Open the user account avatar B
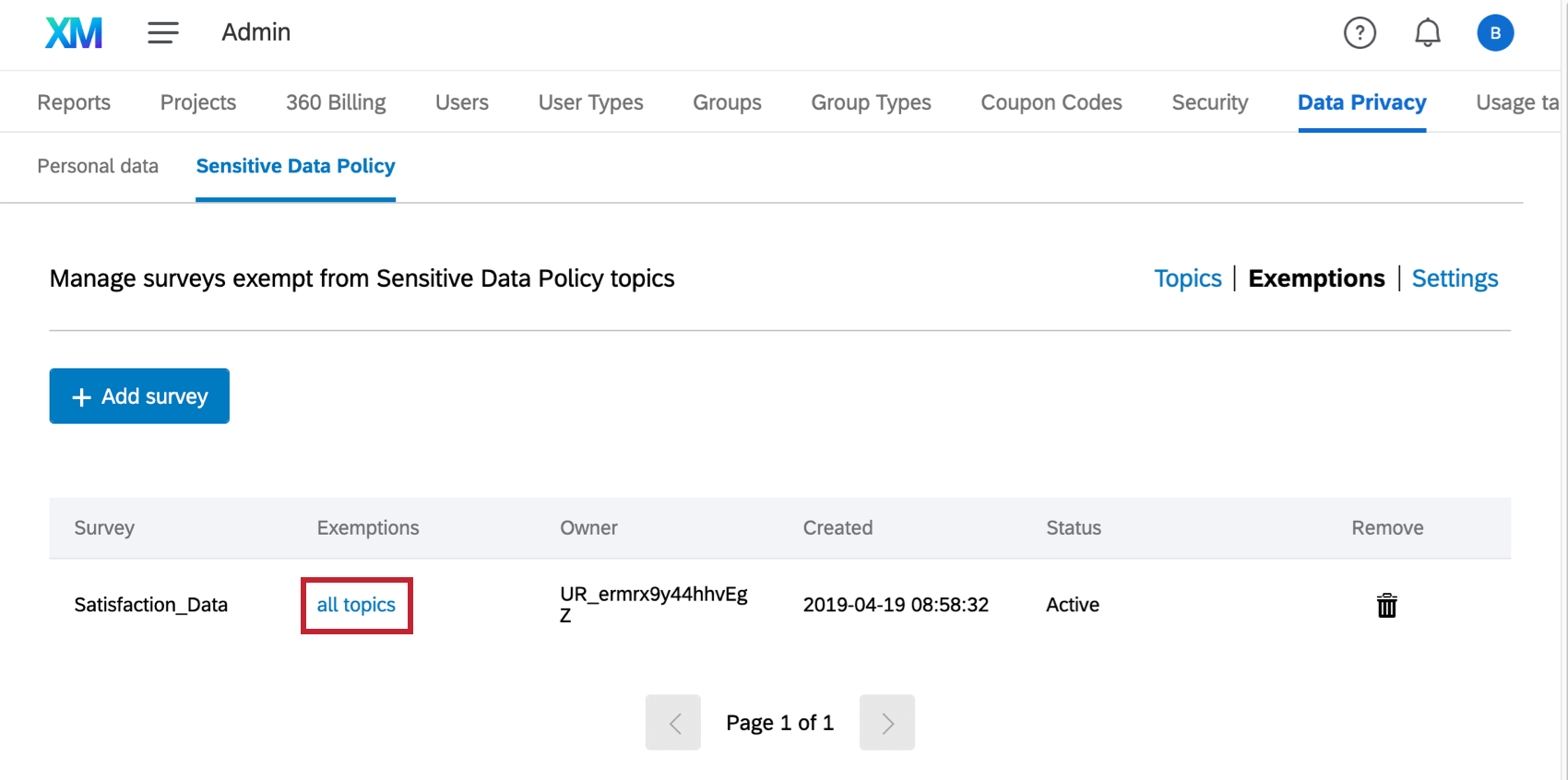The height and width of the screenshot is (780, 1568). 1495,33
